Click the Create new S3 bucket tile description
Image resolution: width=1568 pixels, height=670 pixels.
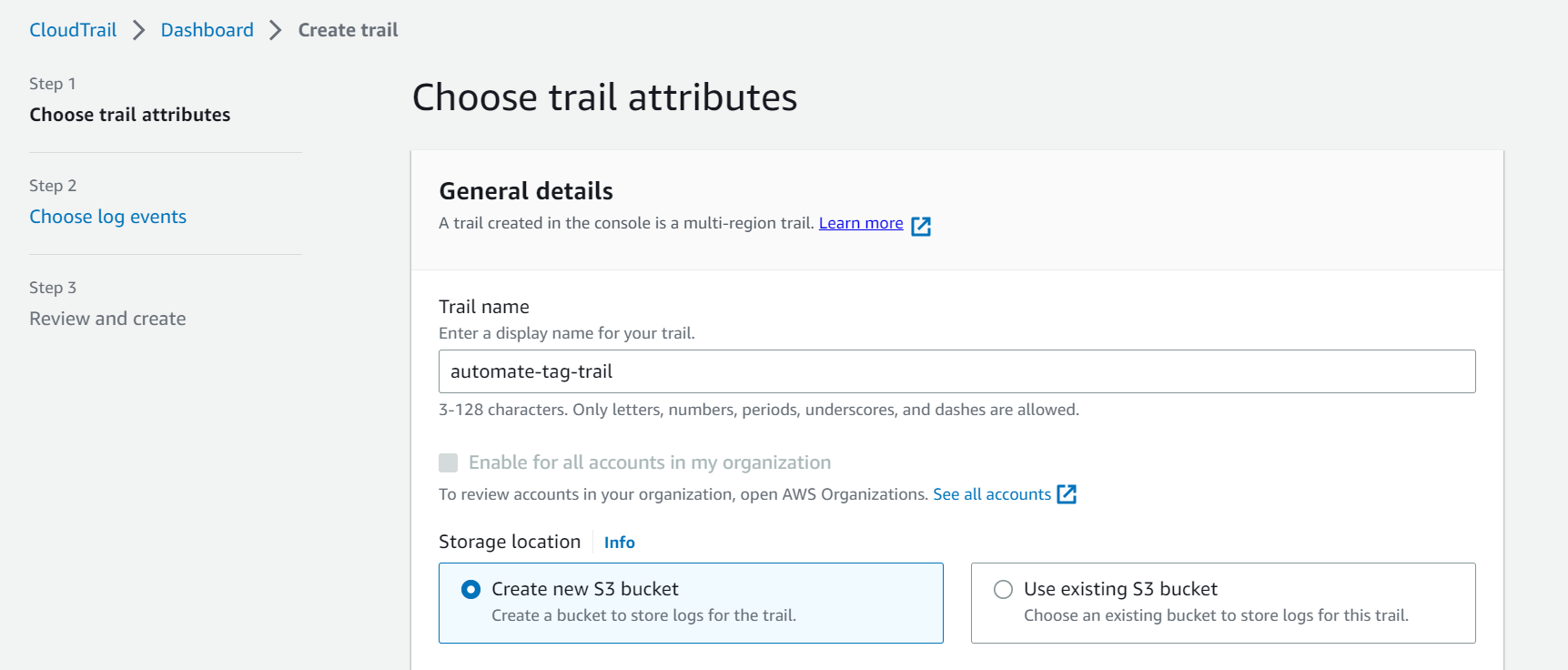[643, 616]
